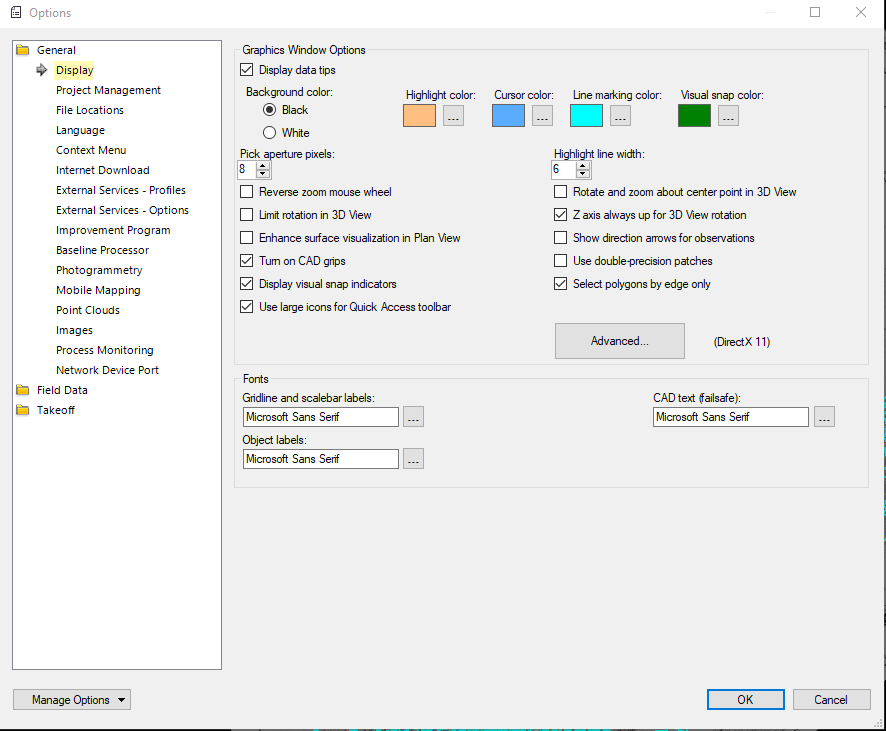Select External Services - Options
The width and height of the screenshot is (886, 731).
coord(122,210)
